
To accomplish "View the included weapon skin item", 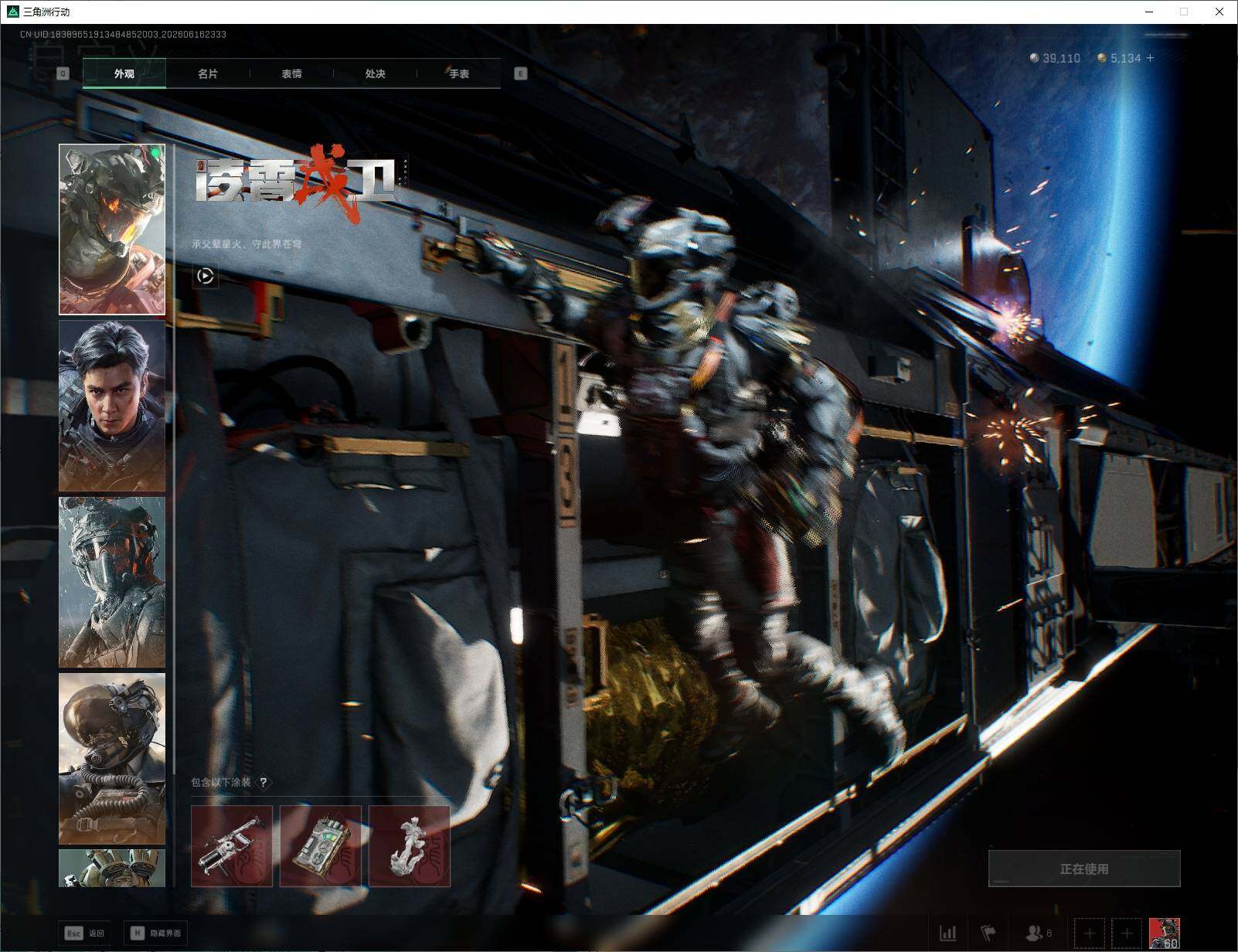I will (232, 846).
